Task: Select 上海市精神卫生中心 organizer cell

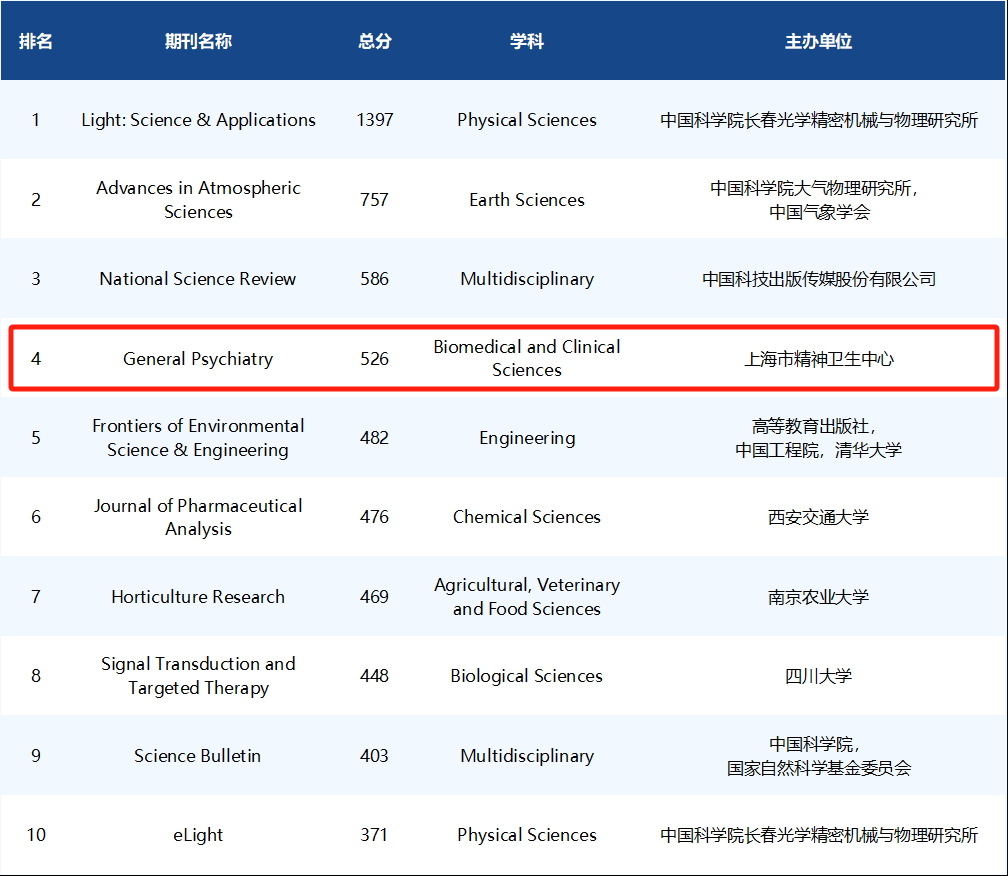Action: pos(818,359)
